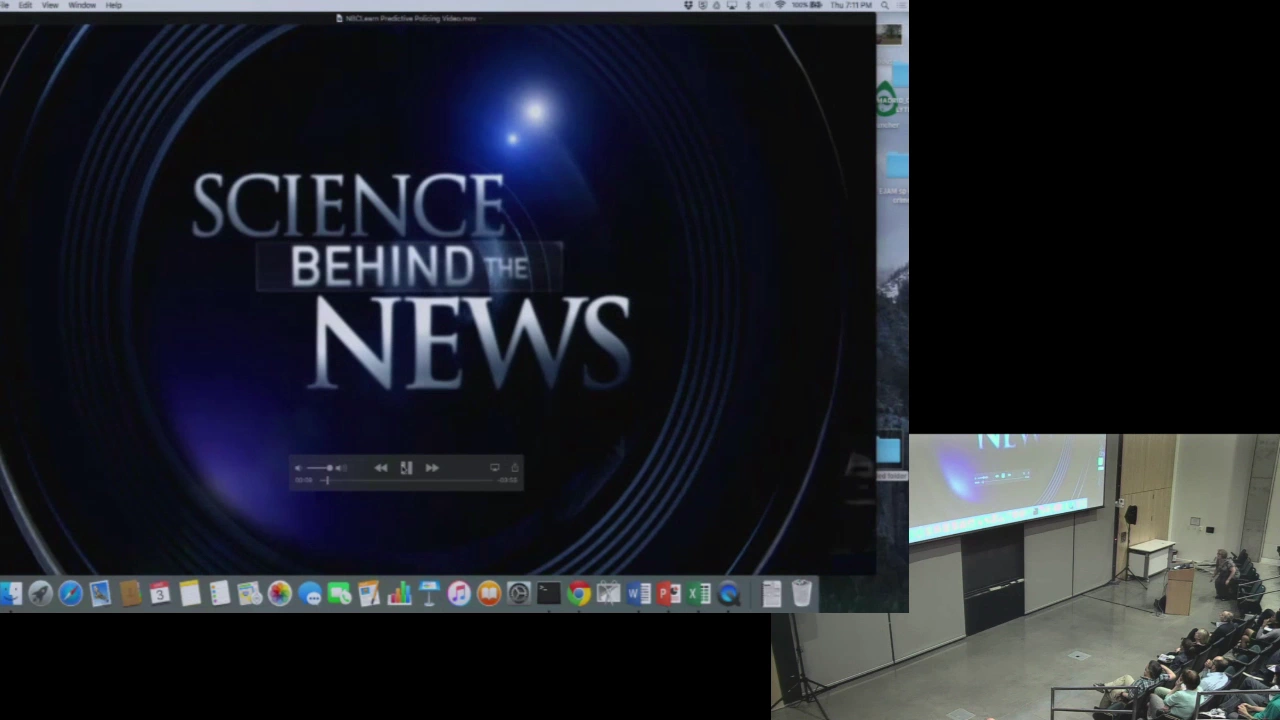Click the clock showing Thu 7:11 PM
The height and width of the screenshot is (720, 1280).
tap(851, 5)
